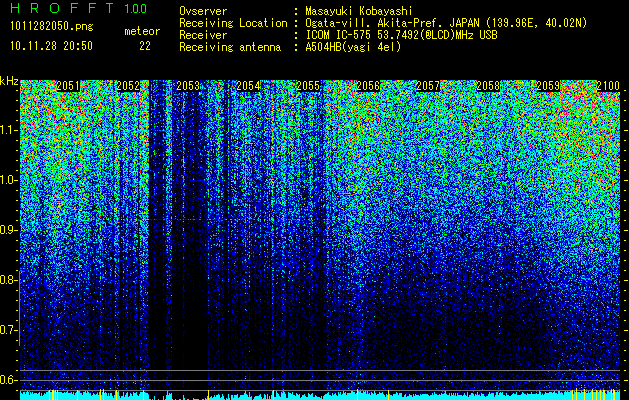Click the meteor count 22
629x400 pixels.
[145, 46]
